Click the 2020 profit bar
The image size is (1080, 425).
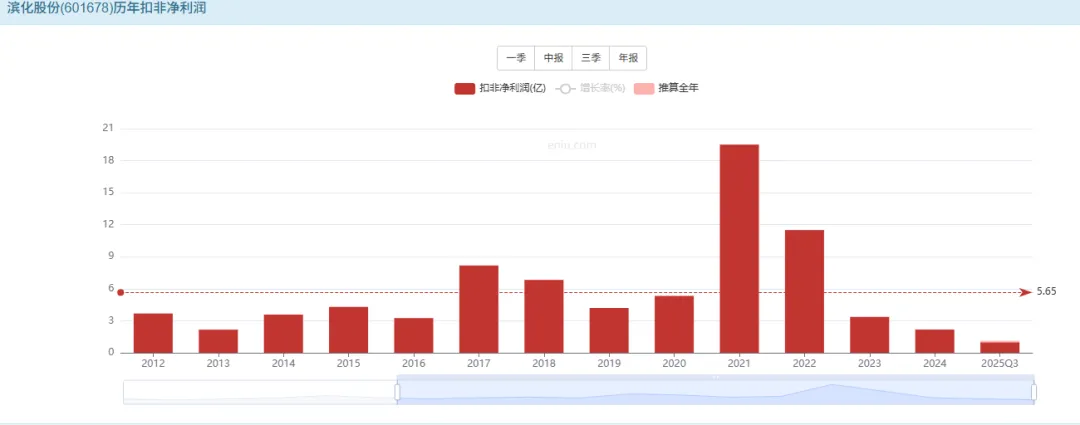674,324
